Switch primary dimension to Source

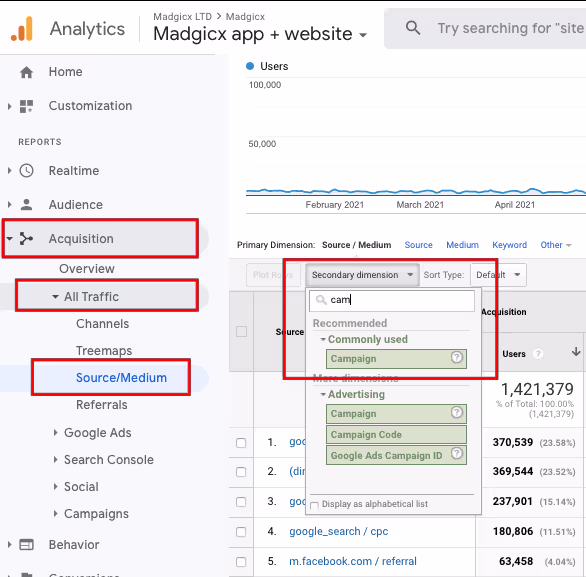coord(418,245)
